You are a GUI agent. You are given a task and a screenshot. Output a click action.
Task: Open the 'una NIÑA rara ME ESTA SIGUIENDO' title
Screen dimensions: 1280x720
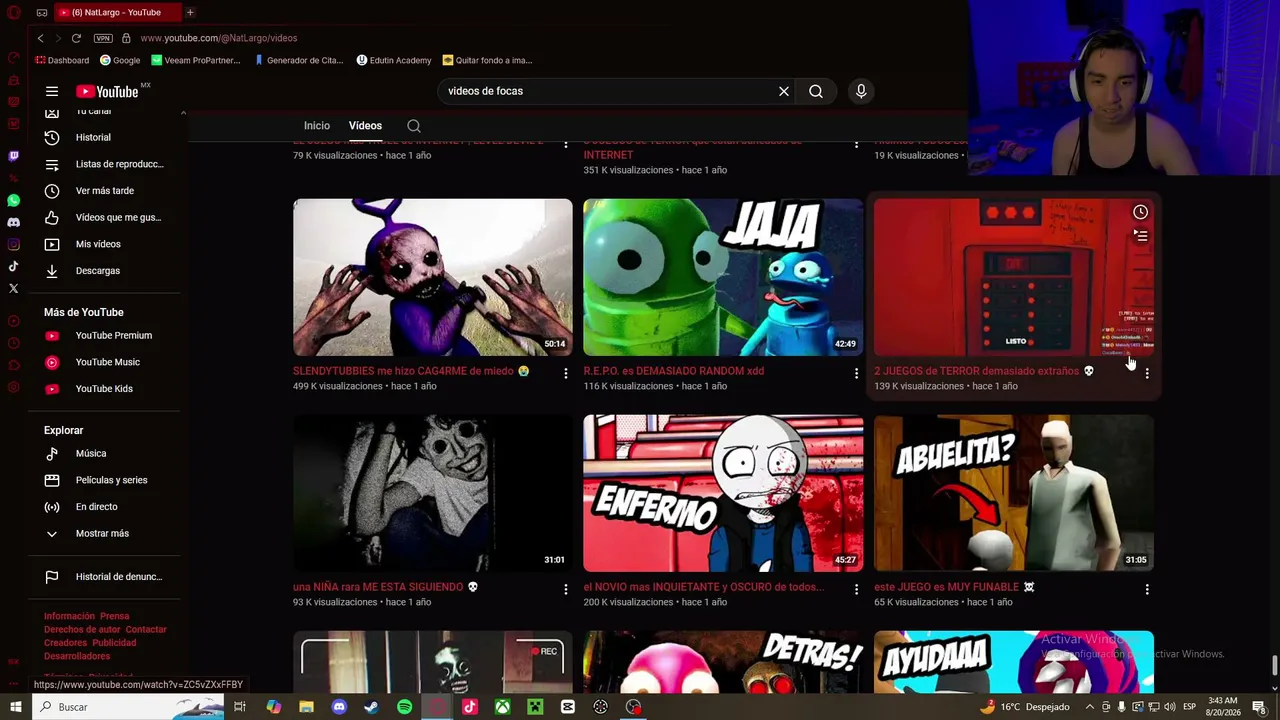[385, 587]
